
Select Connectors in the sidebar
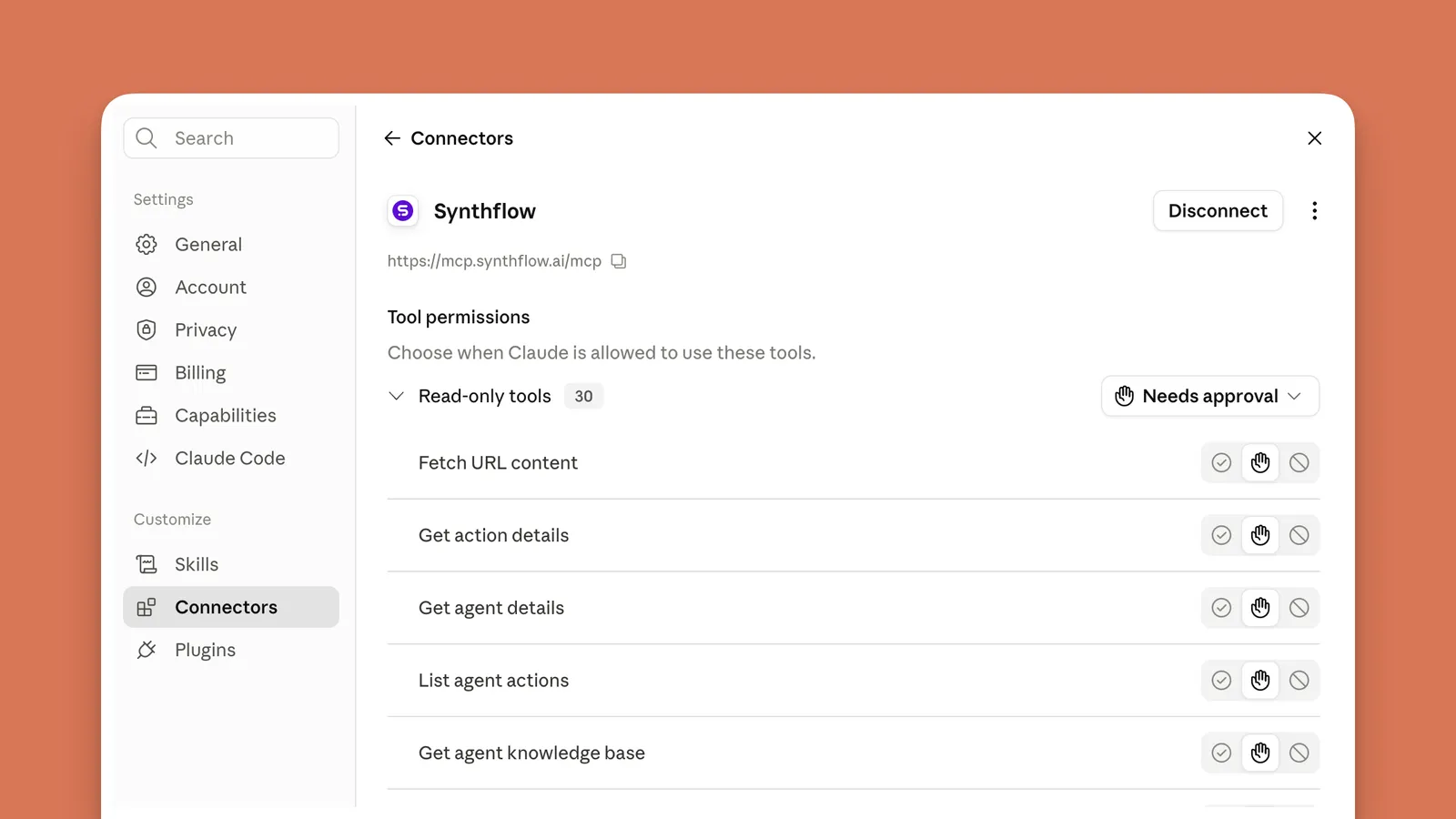coord(231,607)
